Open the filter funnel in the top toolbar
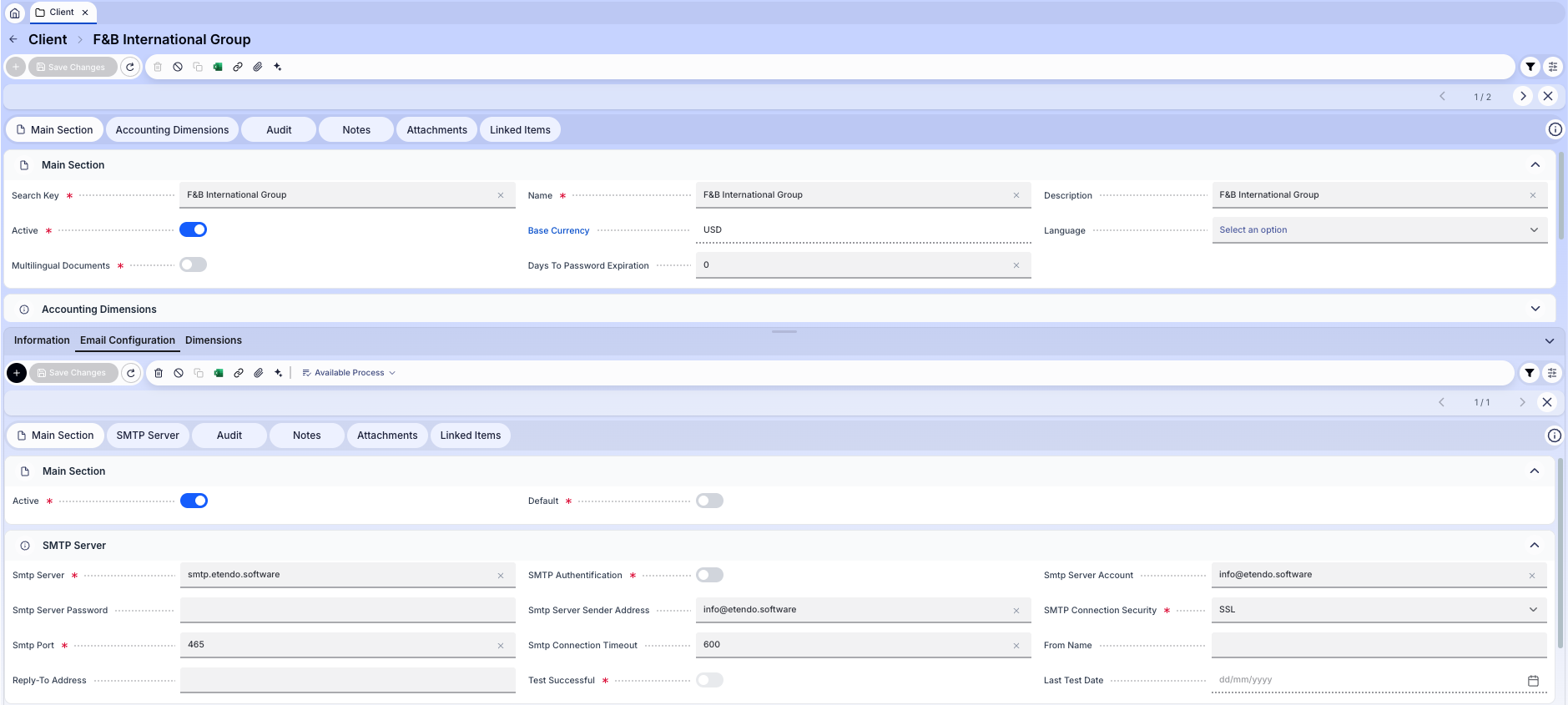 pyautogui.click(x=1530, y=67)
